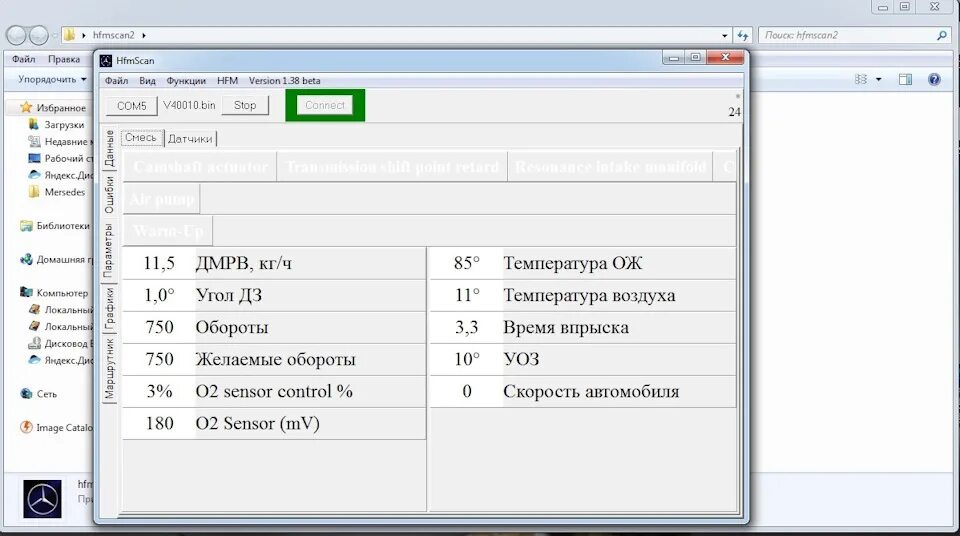
Task: Select the vertical Ошибки tab
Action: coord(109,194)
